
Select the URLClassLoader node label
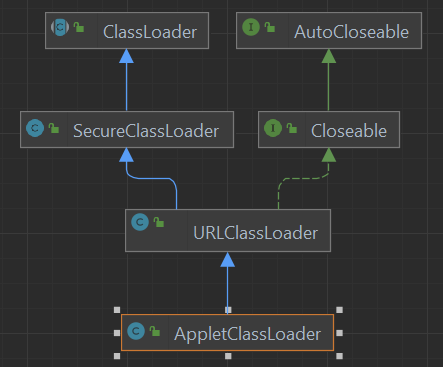click(x=256, y=233)
